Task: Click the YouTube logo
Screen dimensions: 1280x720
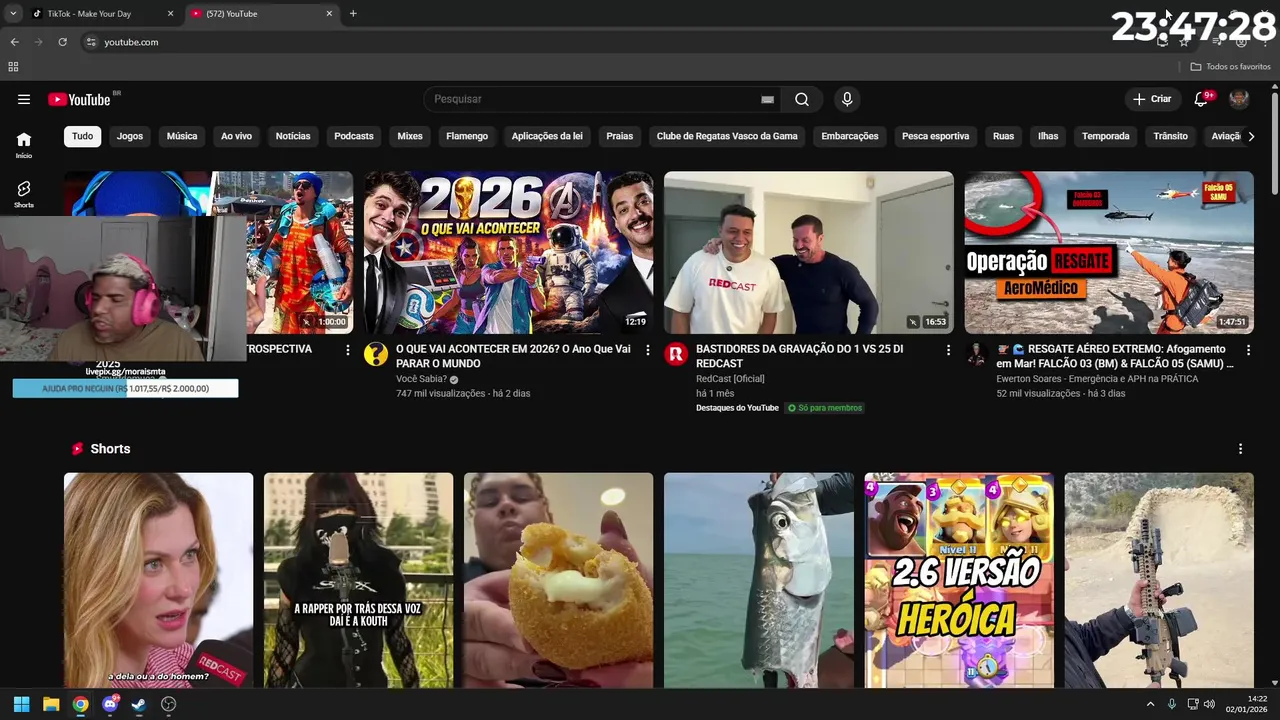Action: point(79,99)
